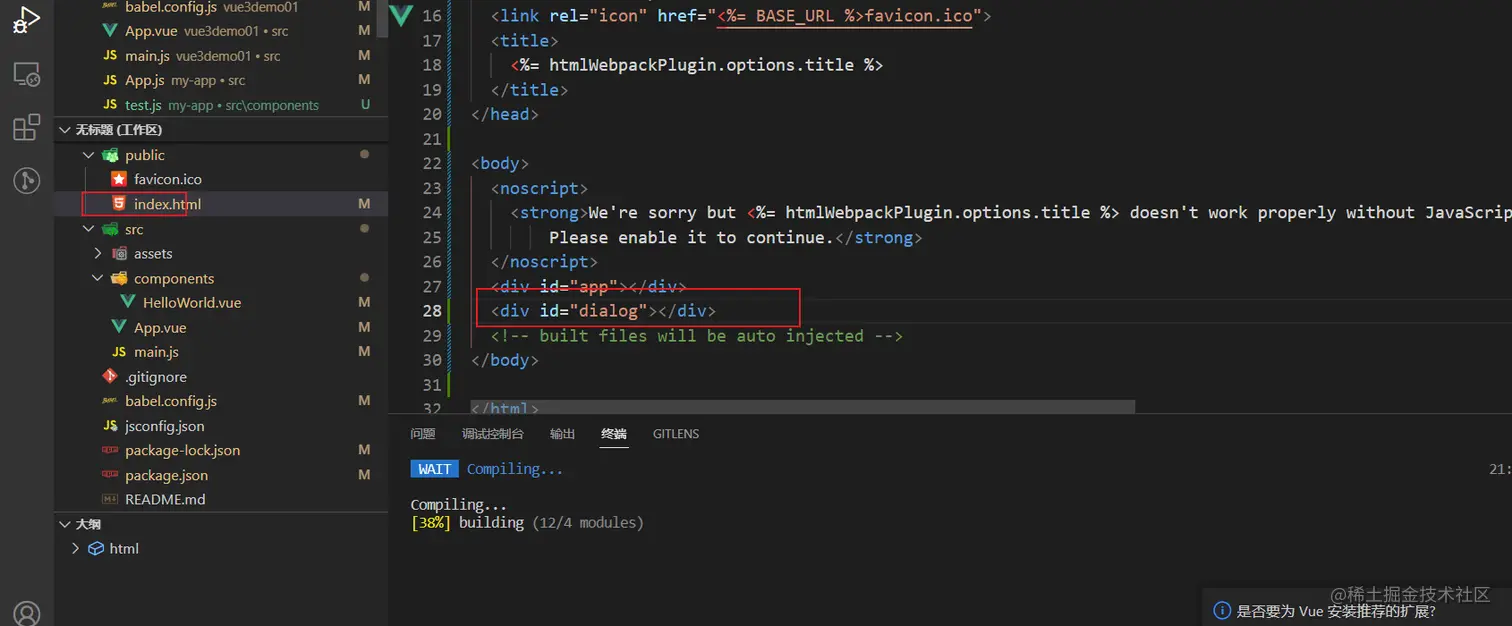Open README.md in the file tree
Screen dimensions: 1512x626
(165, 499)
